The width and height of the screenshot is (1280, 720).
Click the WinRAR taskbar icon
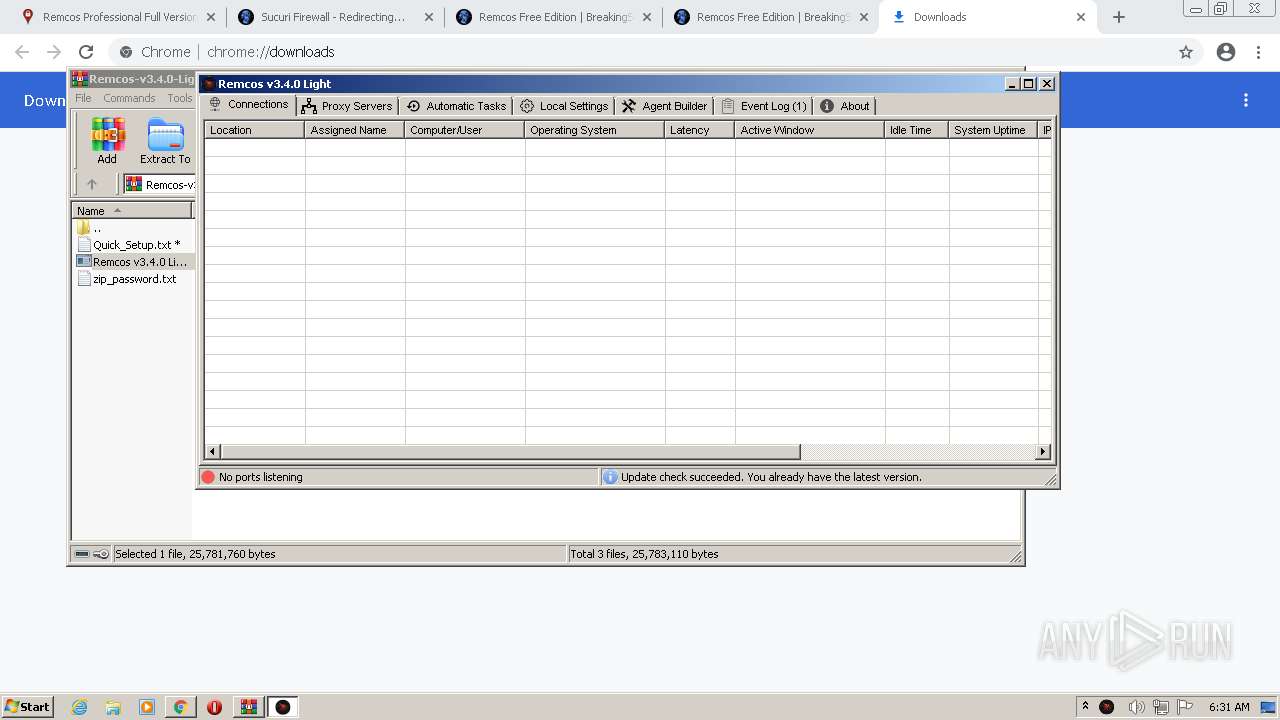coord(249,707)
